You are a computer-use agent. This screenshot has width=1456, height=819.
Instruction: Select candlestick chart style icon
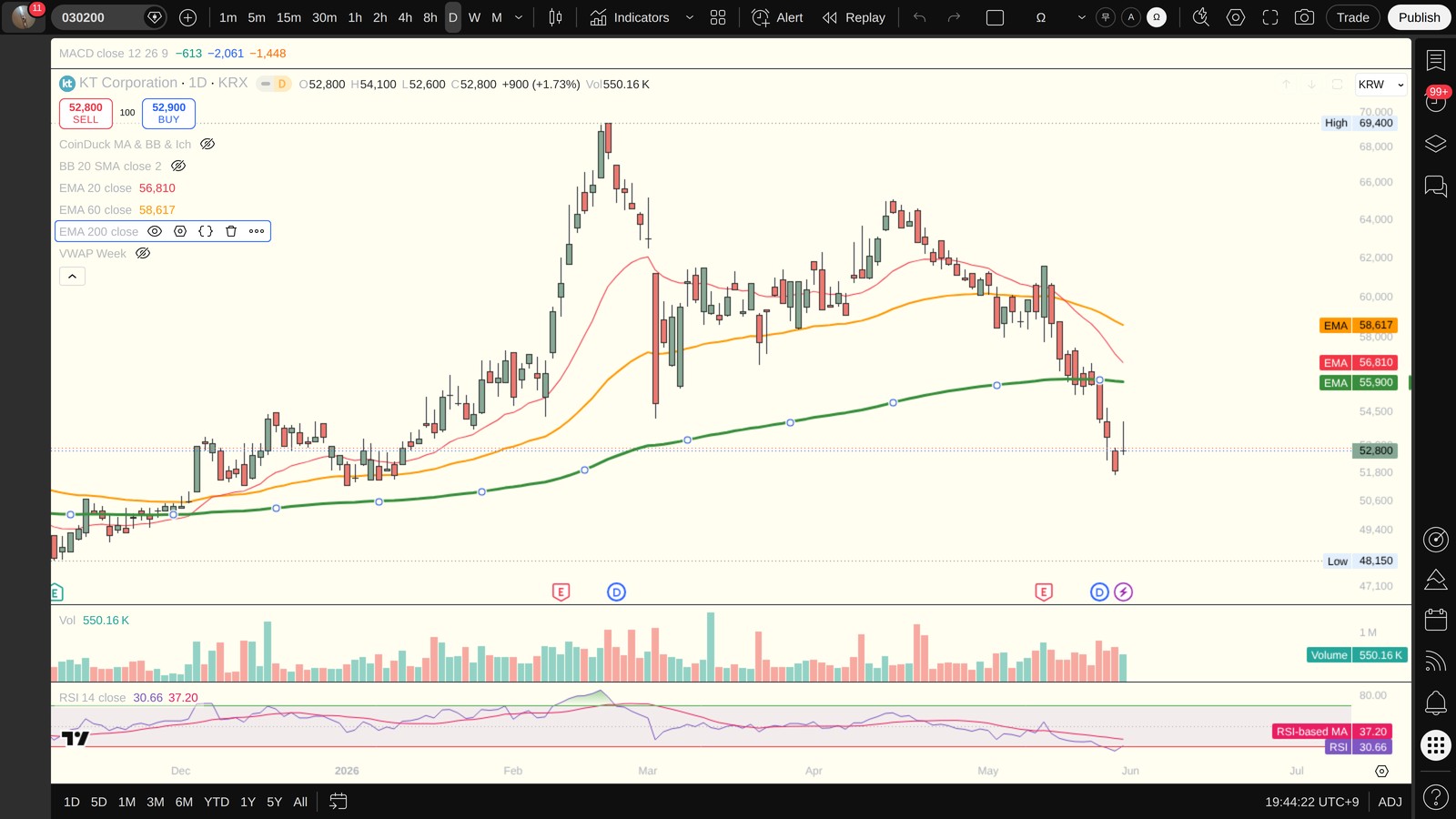click(555, 17)
